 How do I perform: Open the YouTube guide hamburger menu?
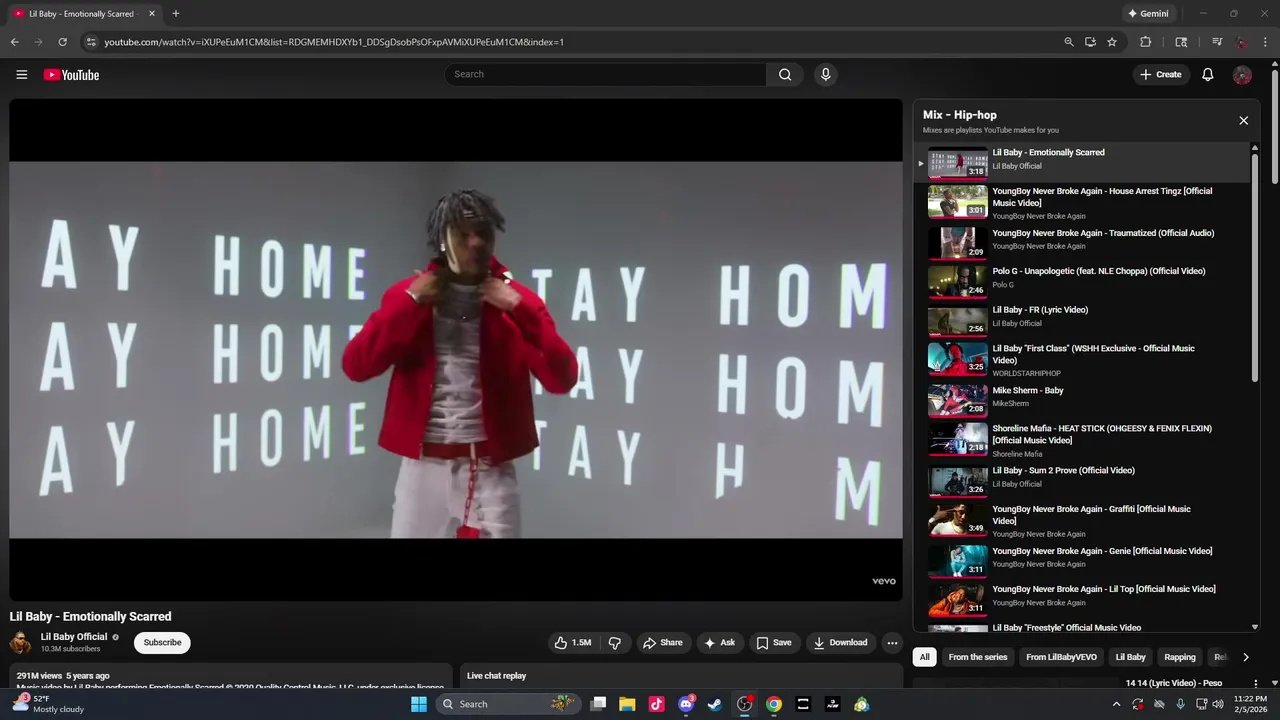(21, 74)
